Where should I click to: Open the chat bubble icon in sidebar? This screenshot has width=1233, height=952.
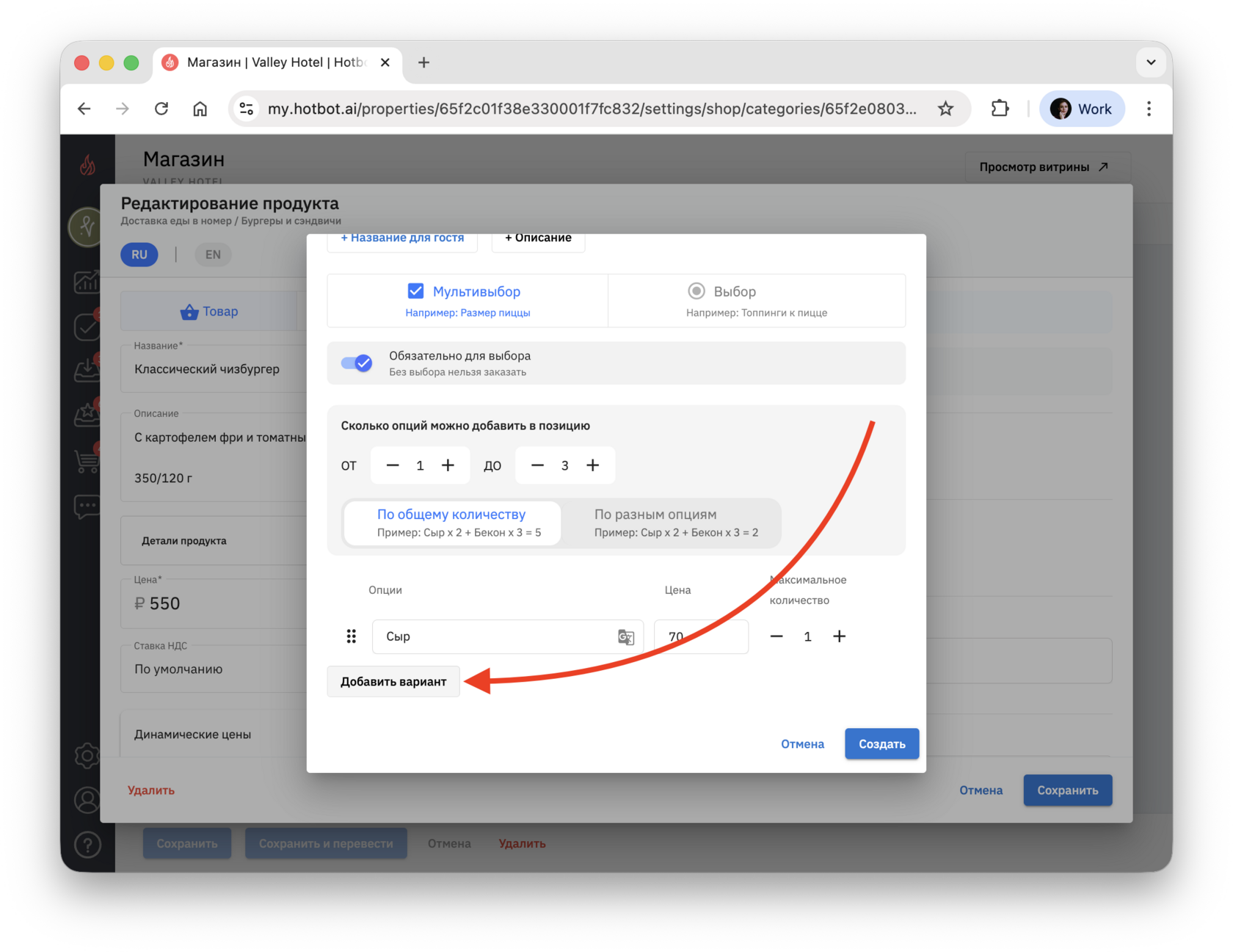[87, 506]
